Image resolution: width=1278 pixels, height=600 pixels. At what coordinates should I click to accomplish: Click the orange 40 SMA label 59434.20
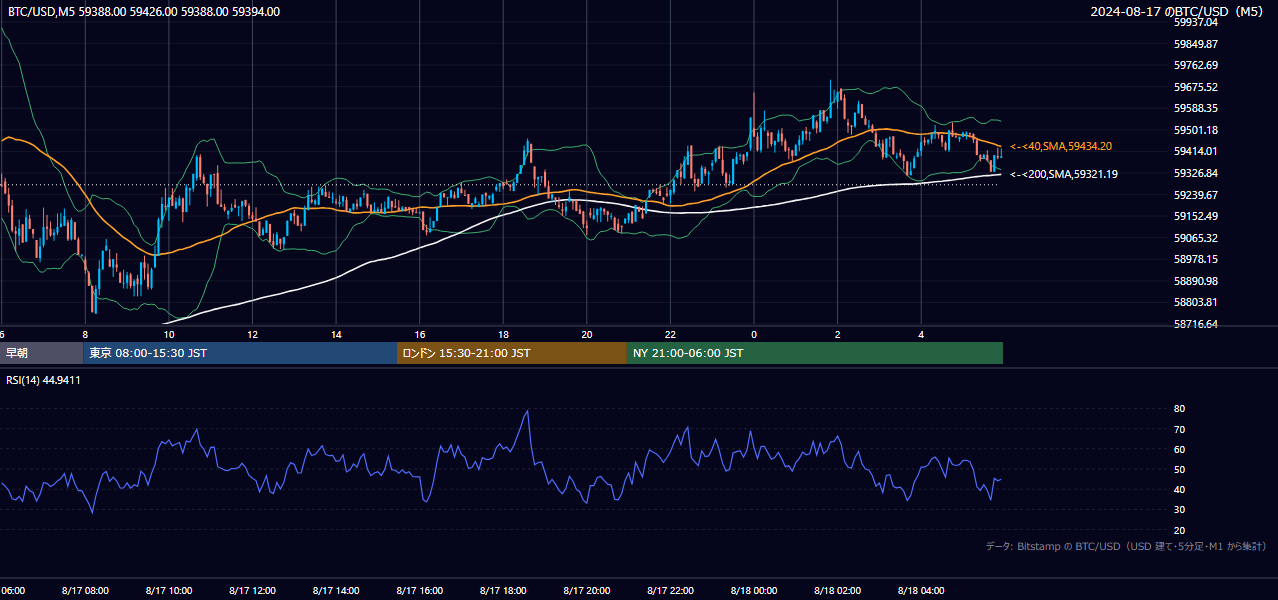(x=1061, y=146)
